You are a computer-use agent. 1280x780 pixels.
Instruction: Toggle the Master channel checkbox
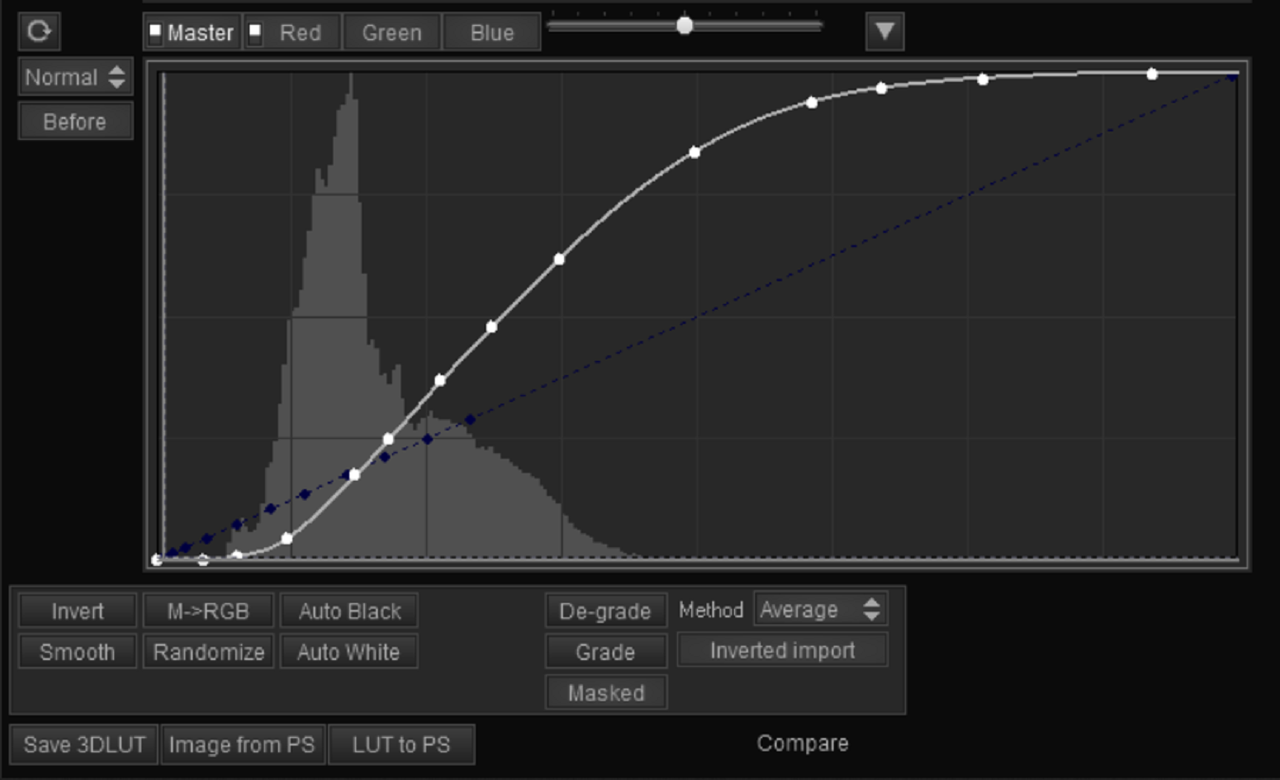[155, 31]
